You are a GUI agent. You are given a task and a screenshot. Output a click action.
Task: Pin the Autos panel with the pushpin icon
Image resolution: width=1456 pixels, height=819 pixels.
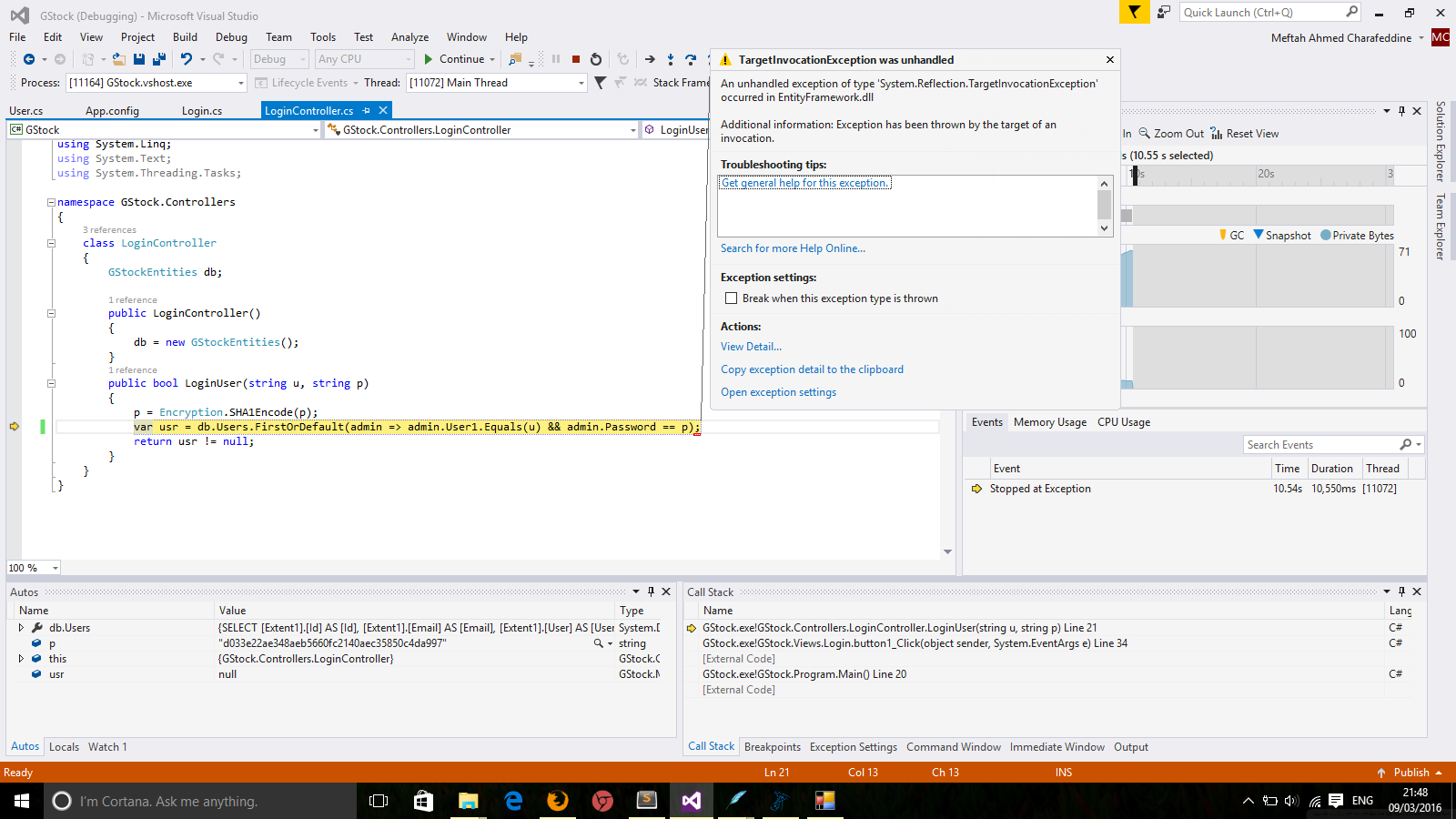tap(651, 591)
